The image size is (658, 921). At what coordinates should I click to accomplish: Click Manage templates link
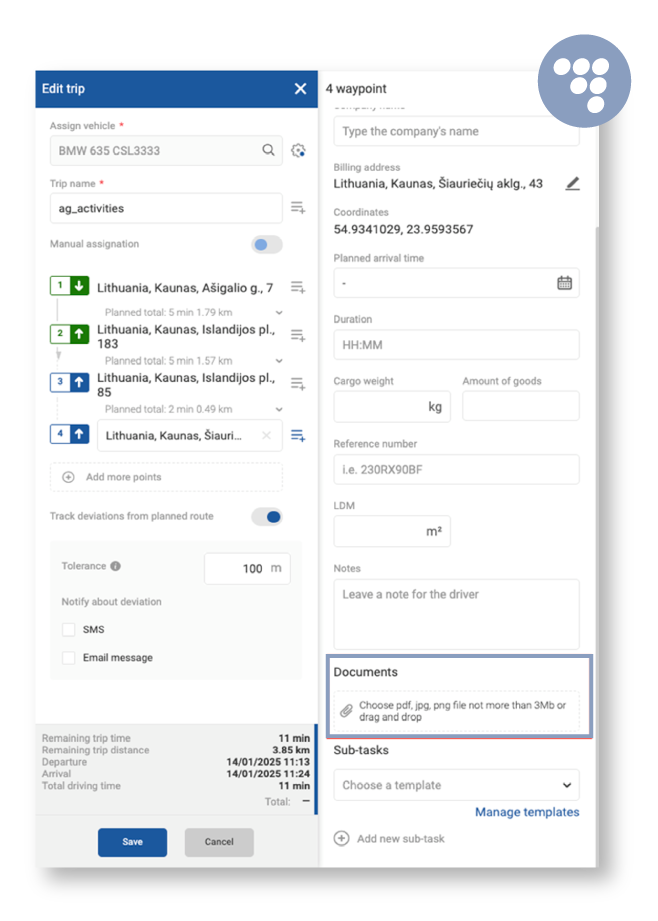click(x=527, y=812)
